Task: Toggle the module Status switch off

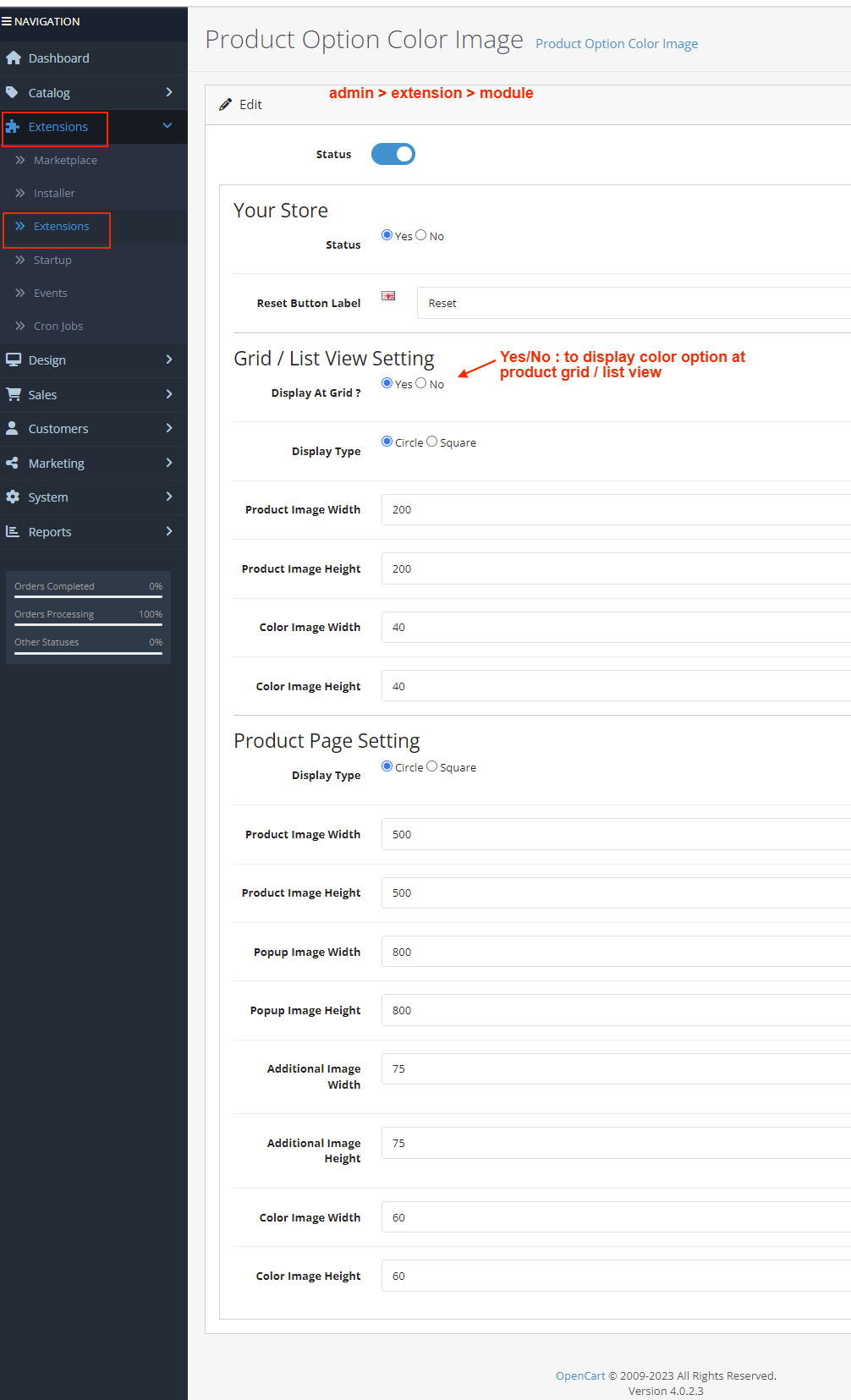Action: 393,154
